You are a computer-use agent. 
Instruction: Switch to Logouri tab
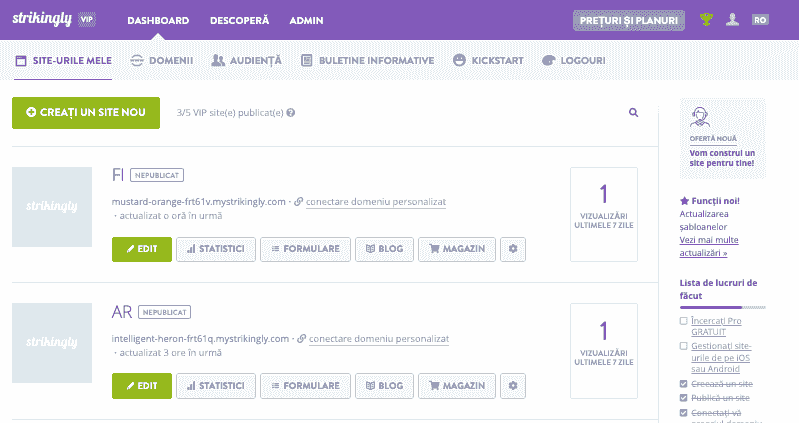pos(574,61)
